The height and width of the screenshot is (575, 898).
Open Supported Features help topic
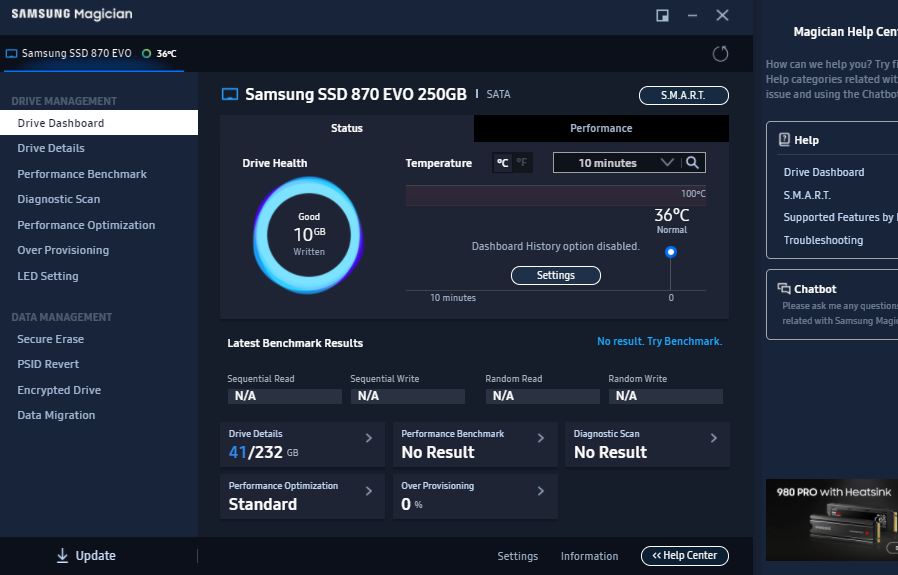(840, 217)
